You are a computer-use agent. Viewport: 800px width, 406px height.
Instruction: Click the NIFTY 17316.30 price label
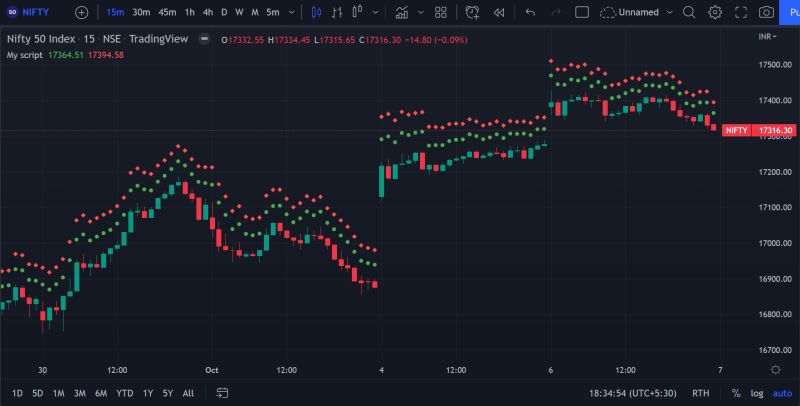click(759, 131)
